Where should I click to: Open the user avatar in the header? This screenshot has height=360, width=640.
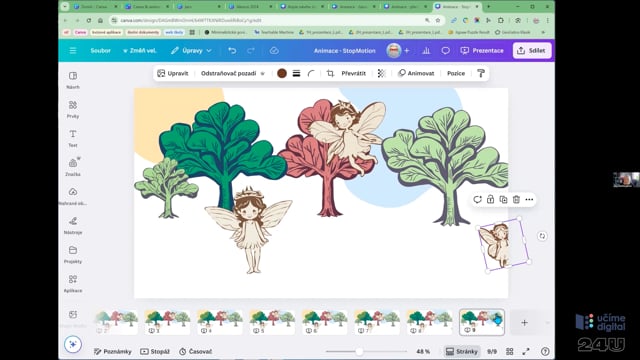pyautogui.click(x=393, y=51)
